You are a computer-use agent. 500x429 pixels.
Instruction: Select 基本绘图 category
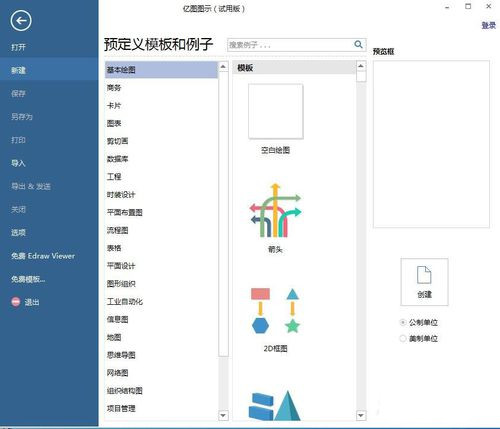pyautogui.click(x=161, y=70)
